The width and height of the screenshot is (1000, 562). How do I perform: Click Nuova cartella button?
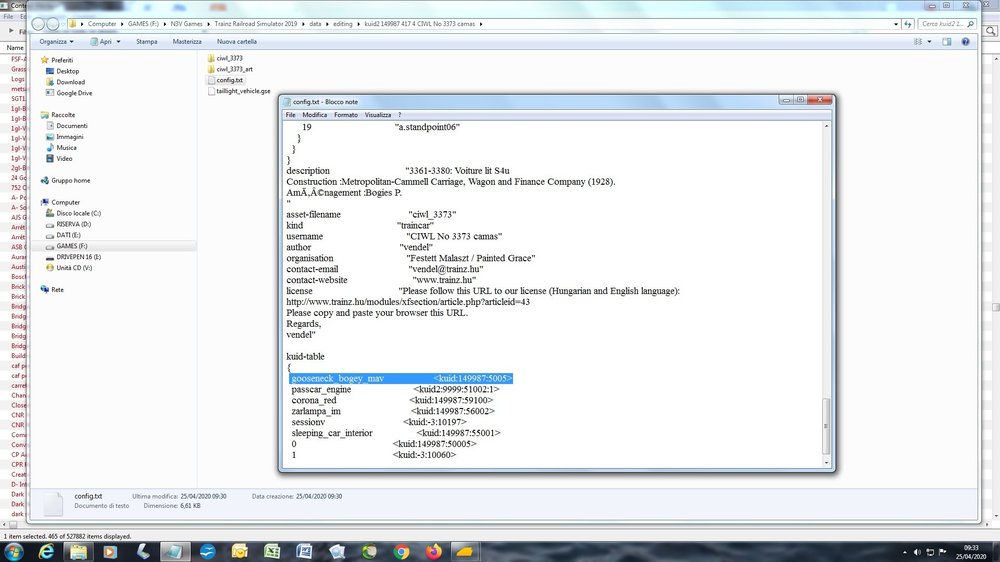pos(237,41)
